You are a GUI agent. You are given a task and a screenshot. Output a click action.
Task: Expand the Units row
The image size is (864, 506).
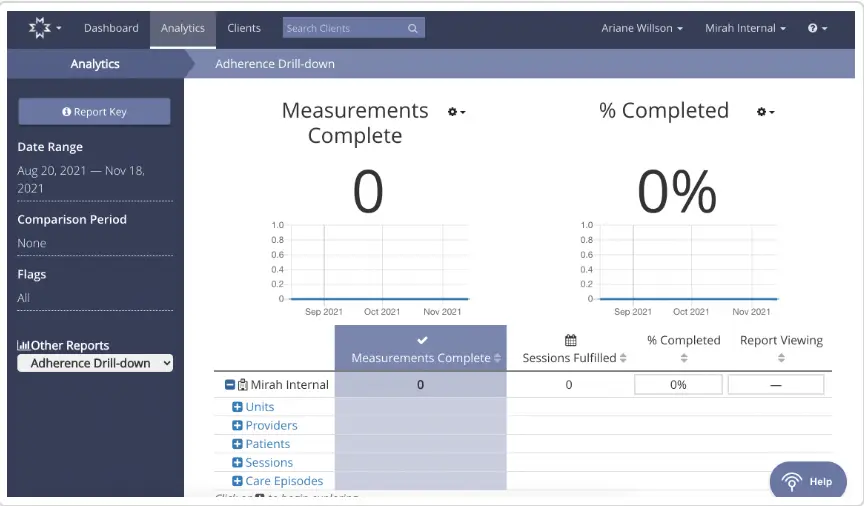(237, 407)
